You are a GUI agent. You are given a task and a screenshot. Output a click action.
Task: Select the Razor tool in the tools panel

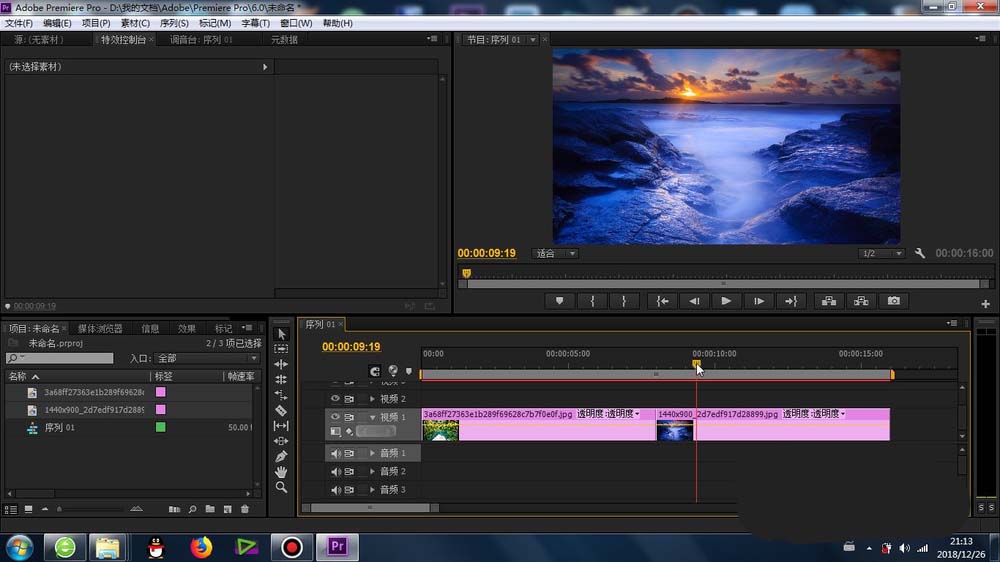[281, 410]
